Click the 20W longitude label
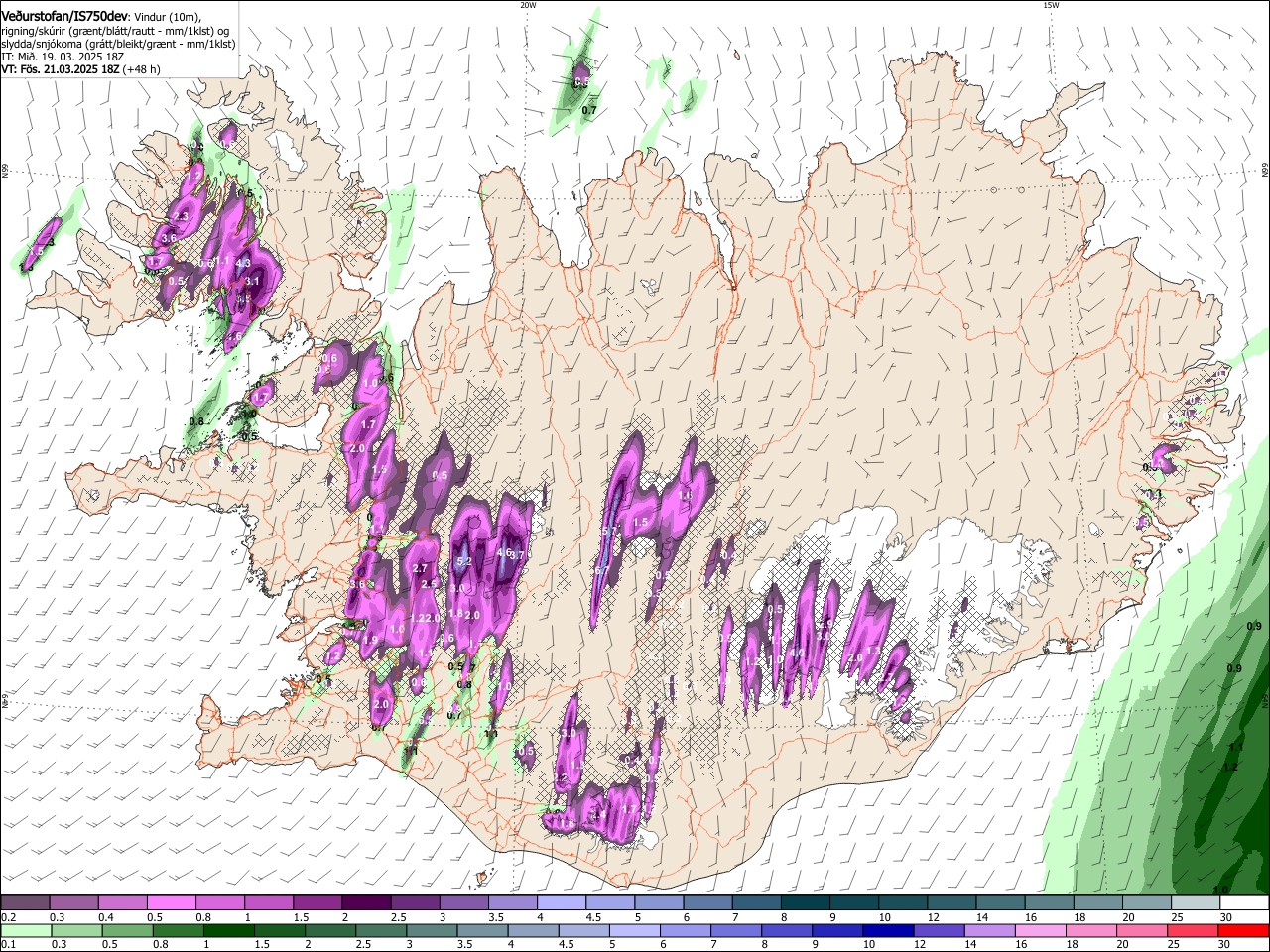The width and height of the screenshot is (1270, 952). pyautogui.click(x=528, y=5)
